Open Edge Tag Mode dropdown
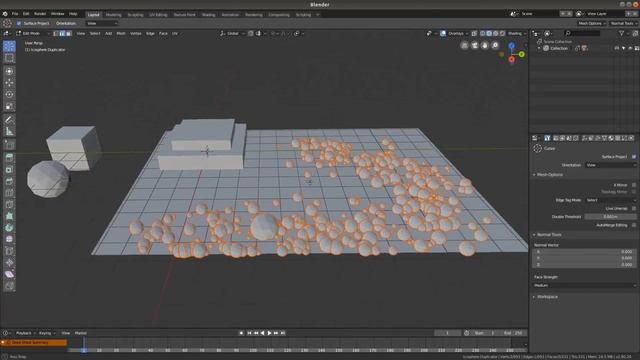The height and width of the screenshot is (360, 640). [x=611, y=200]
